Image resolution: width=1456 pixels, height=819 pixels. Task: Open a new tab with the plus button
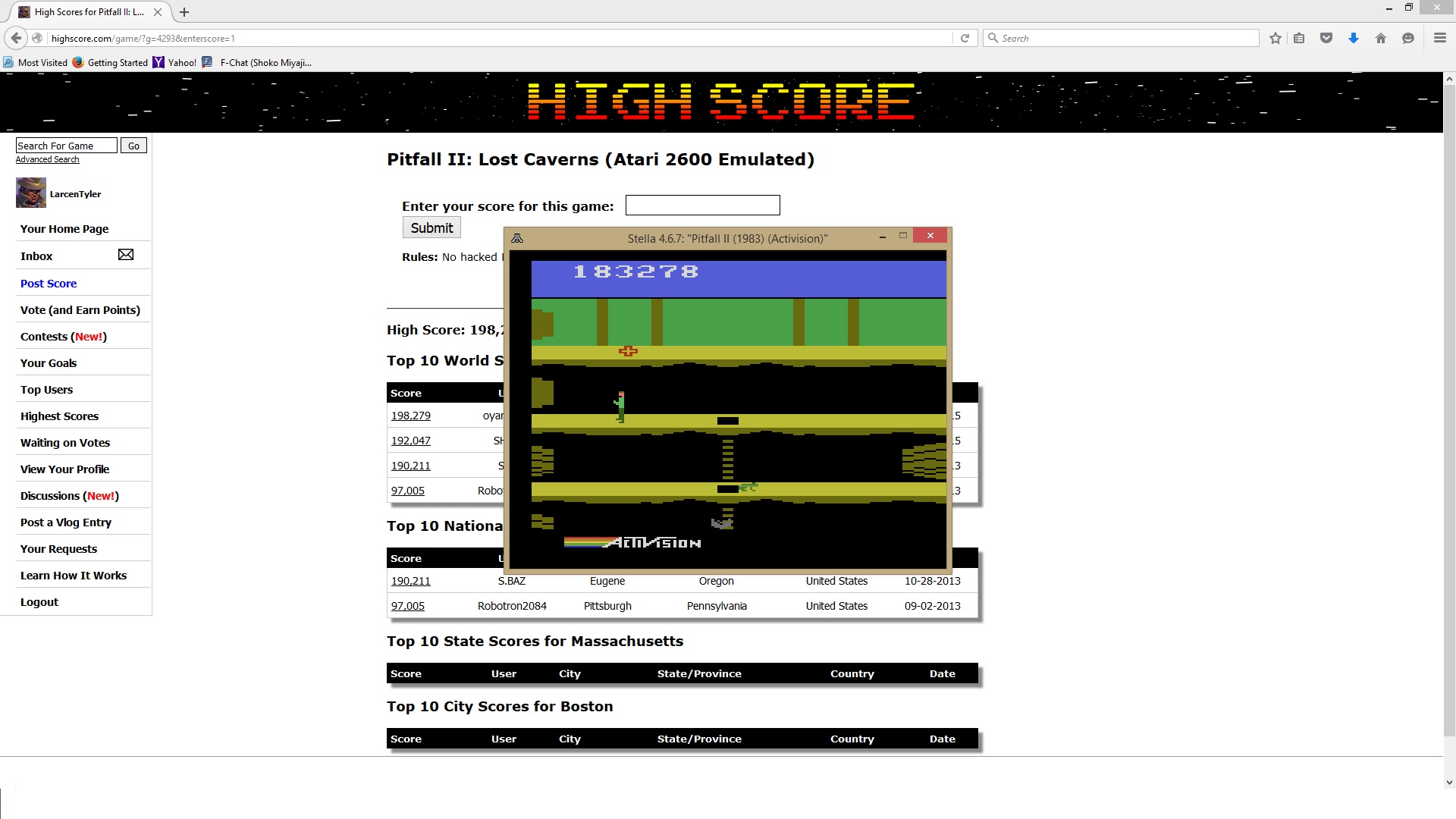click(184, 12)
